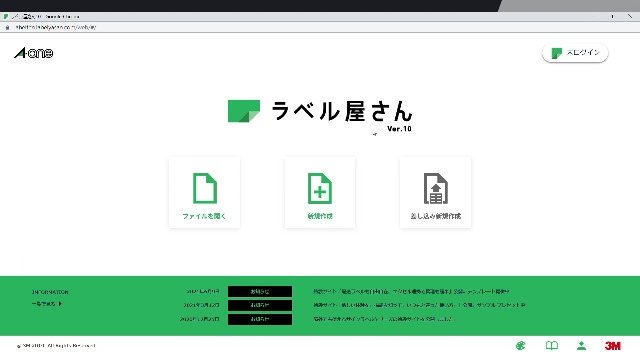
Task: Open the ファイルを開く file card
Action: [204, 192]
